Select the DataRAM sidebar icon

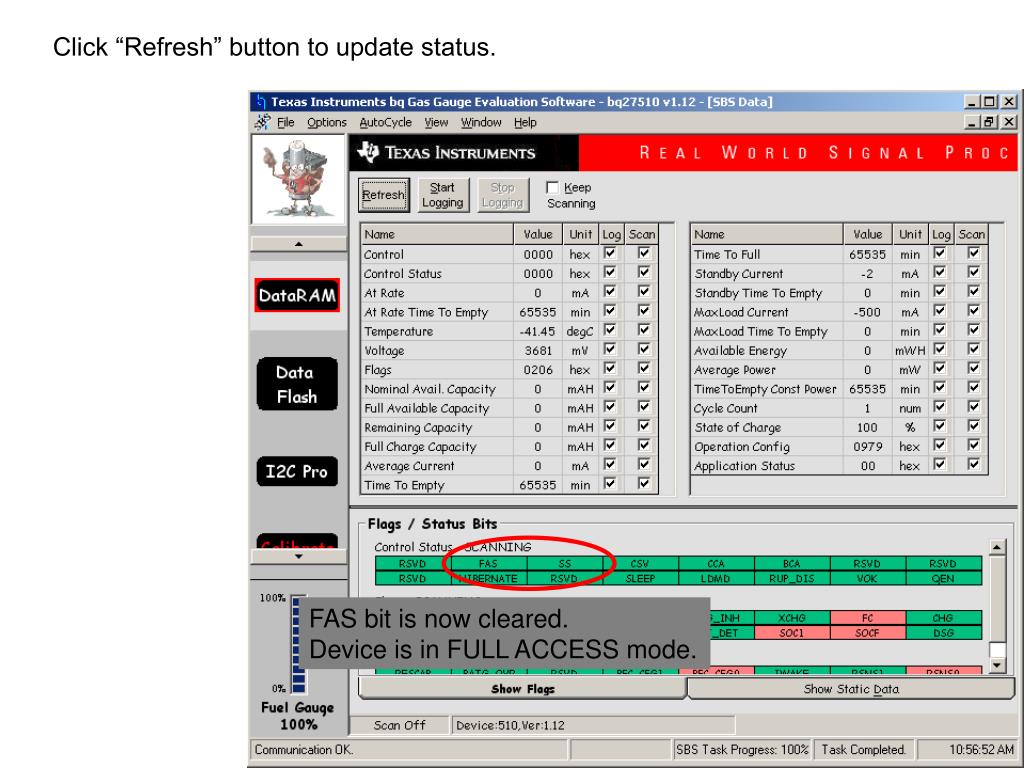pyautogui.click(x=297, y=295)
